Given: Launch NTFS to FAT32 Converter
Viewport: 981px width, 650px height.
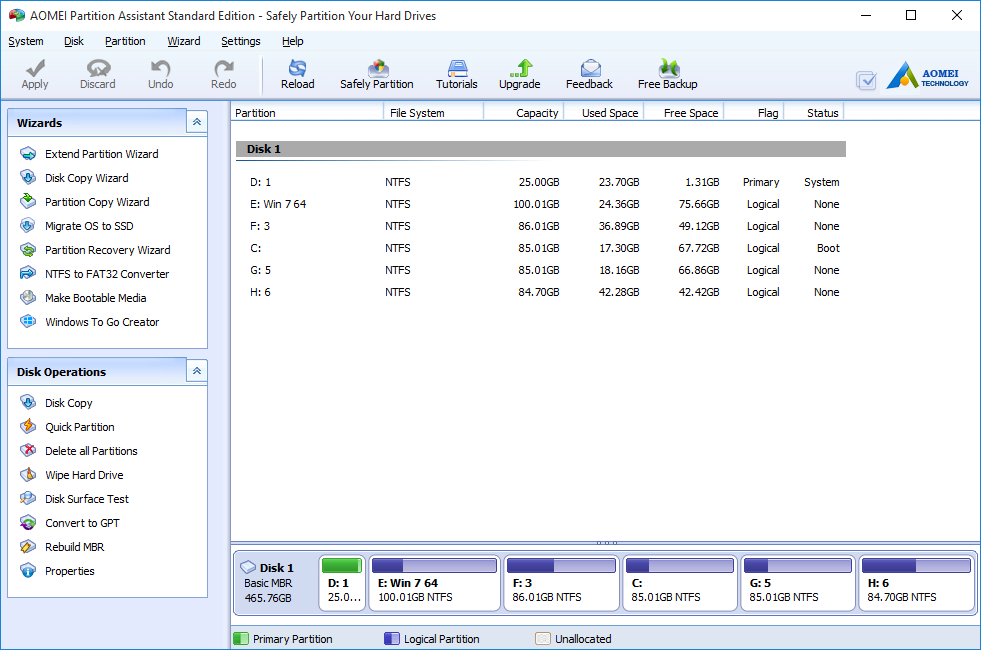Looking at the screenshot, I should point(107,274).
